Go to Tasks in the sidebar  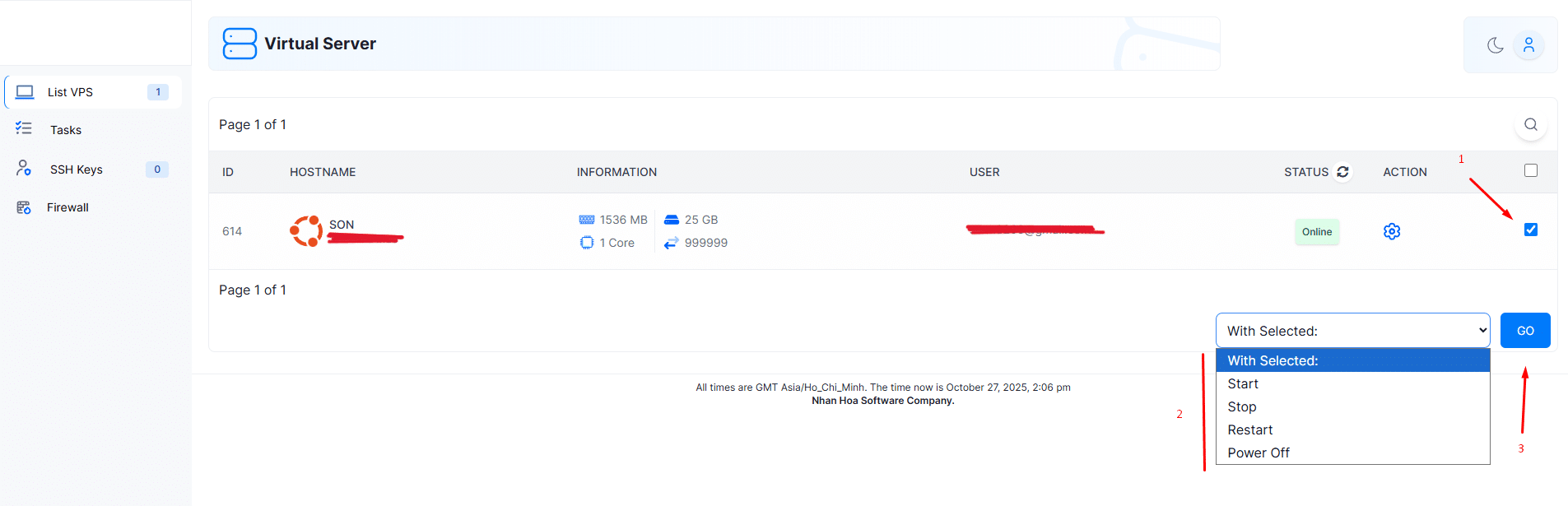(x=66, y=130)
